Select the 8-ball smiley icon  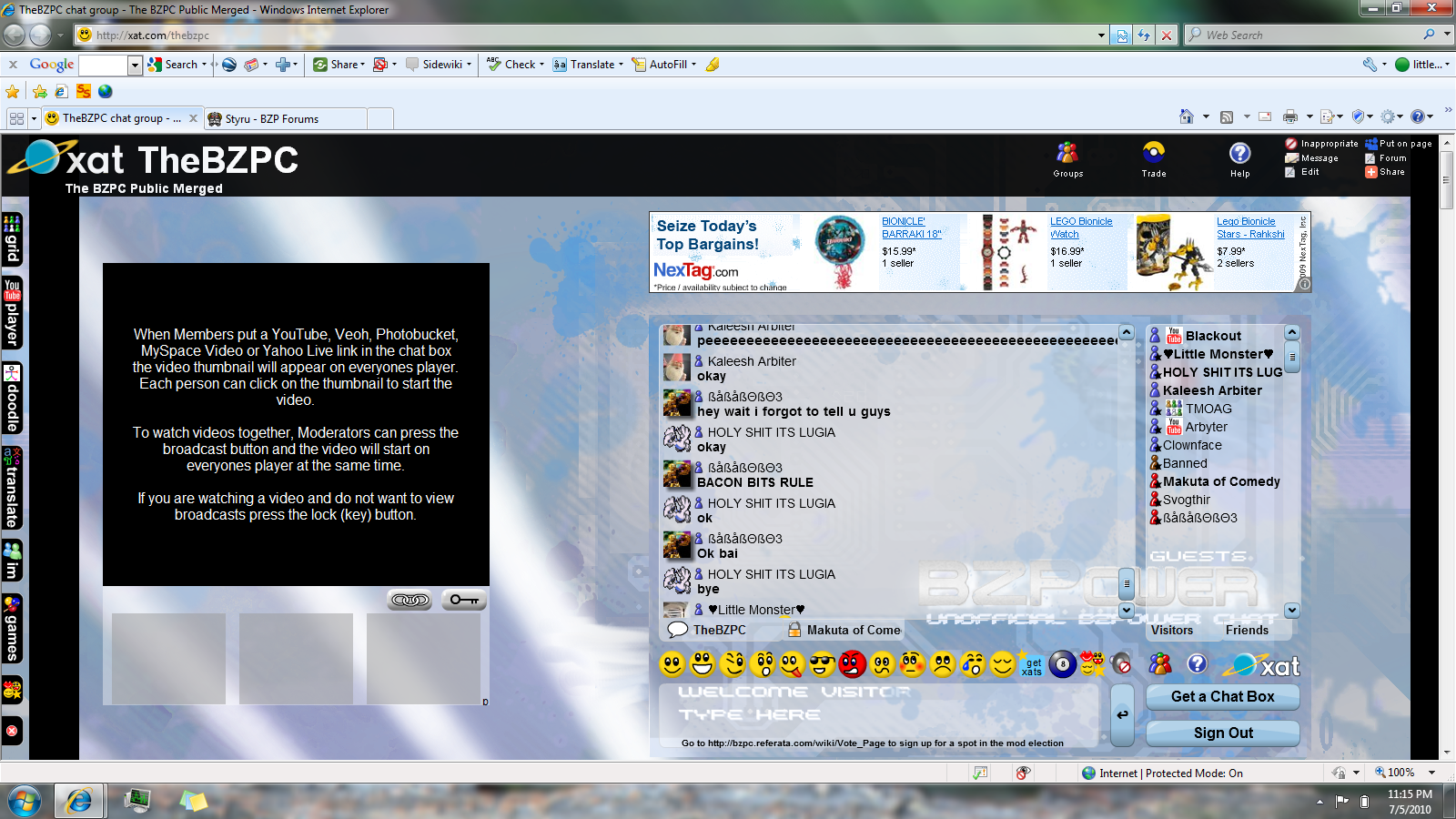pos(1062,664)
